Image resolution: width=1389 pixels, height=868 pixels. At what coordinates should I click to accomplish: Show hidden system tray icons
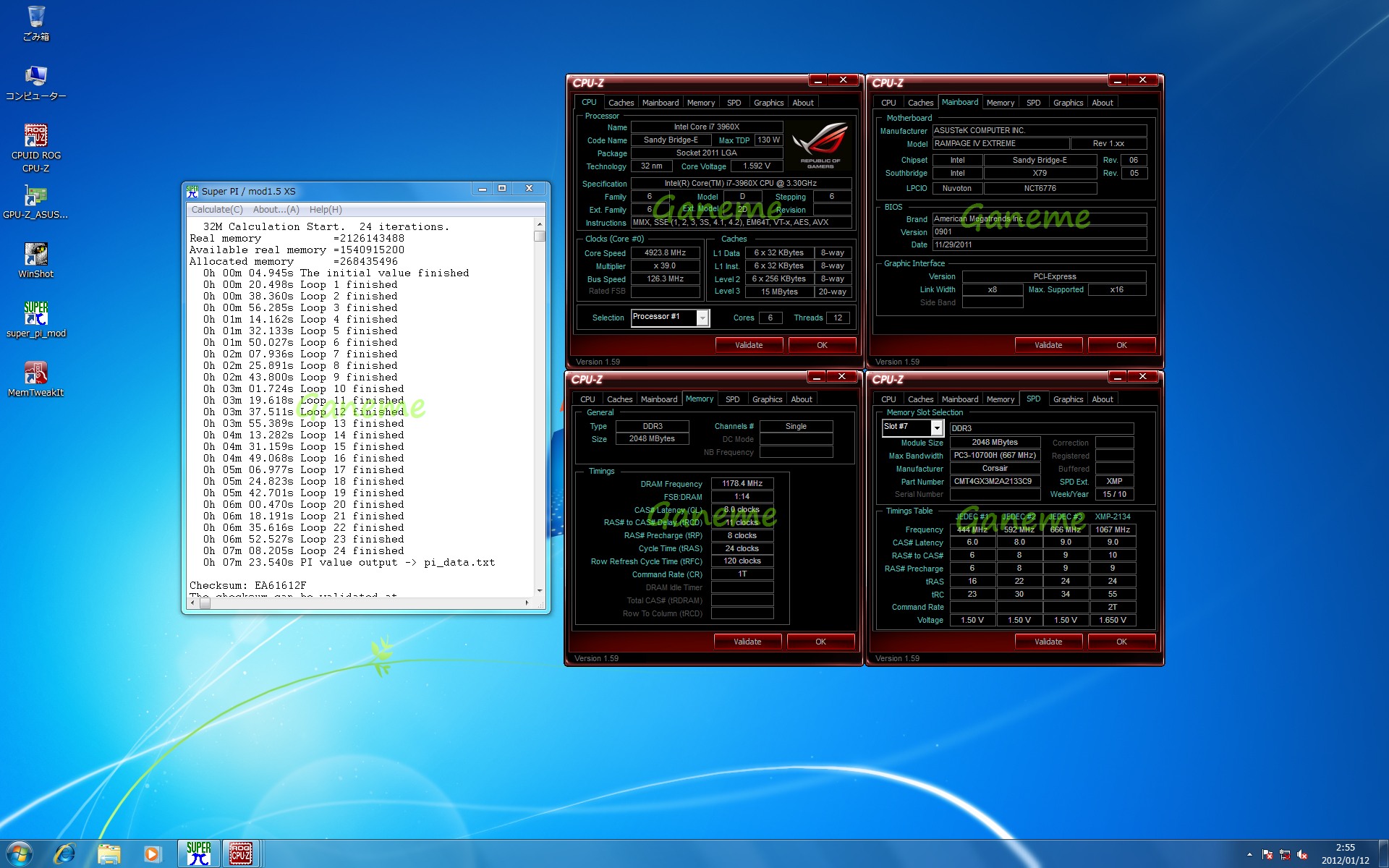[x=1249, y=854]
